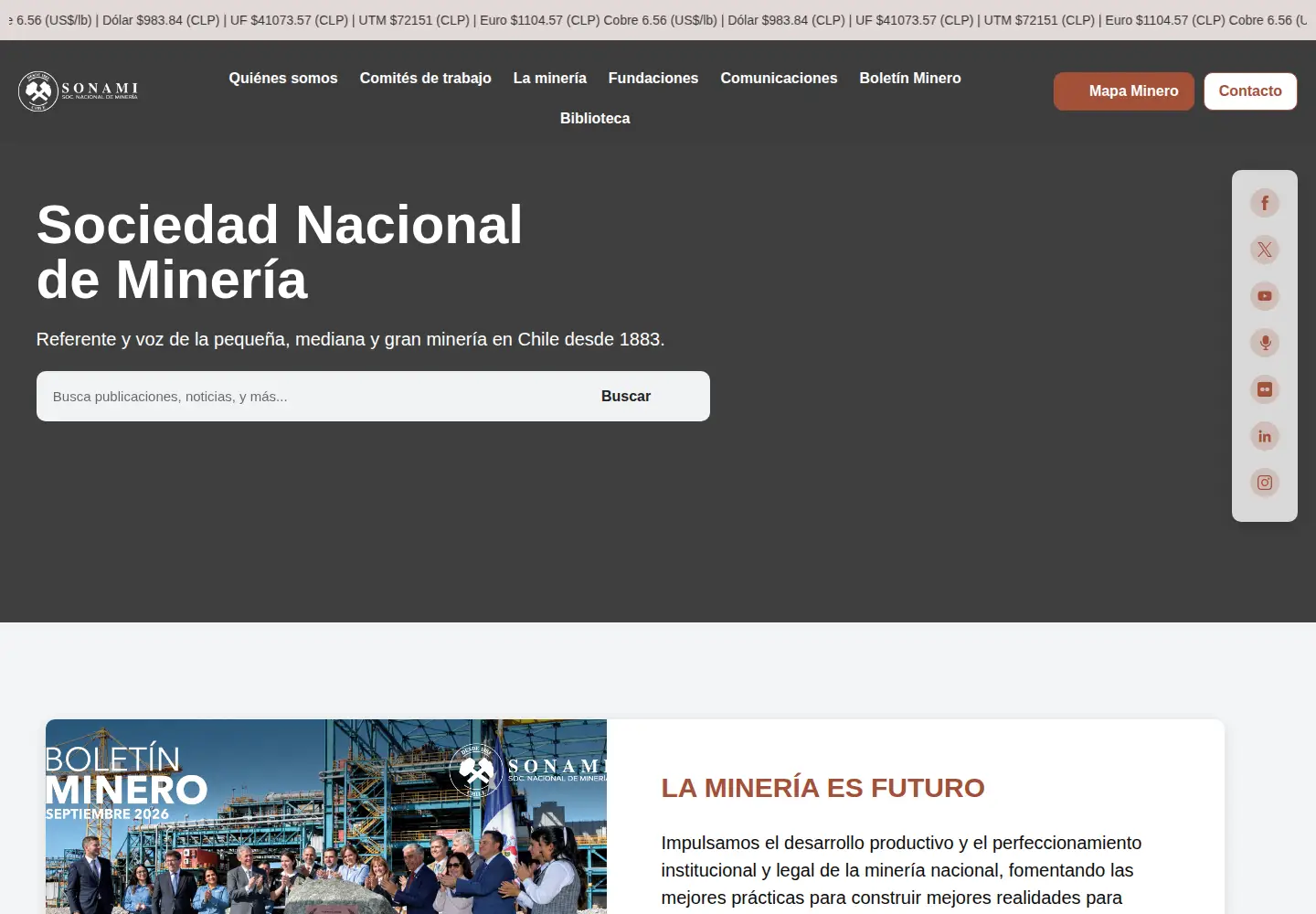Open the Quiénes somos menu
This screenshot has height=914, width=1316.
click(x=283, y=79)
